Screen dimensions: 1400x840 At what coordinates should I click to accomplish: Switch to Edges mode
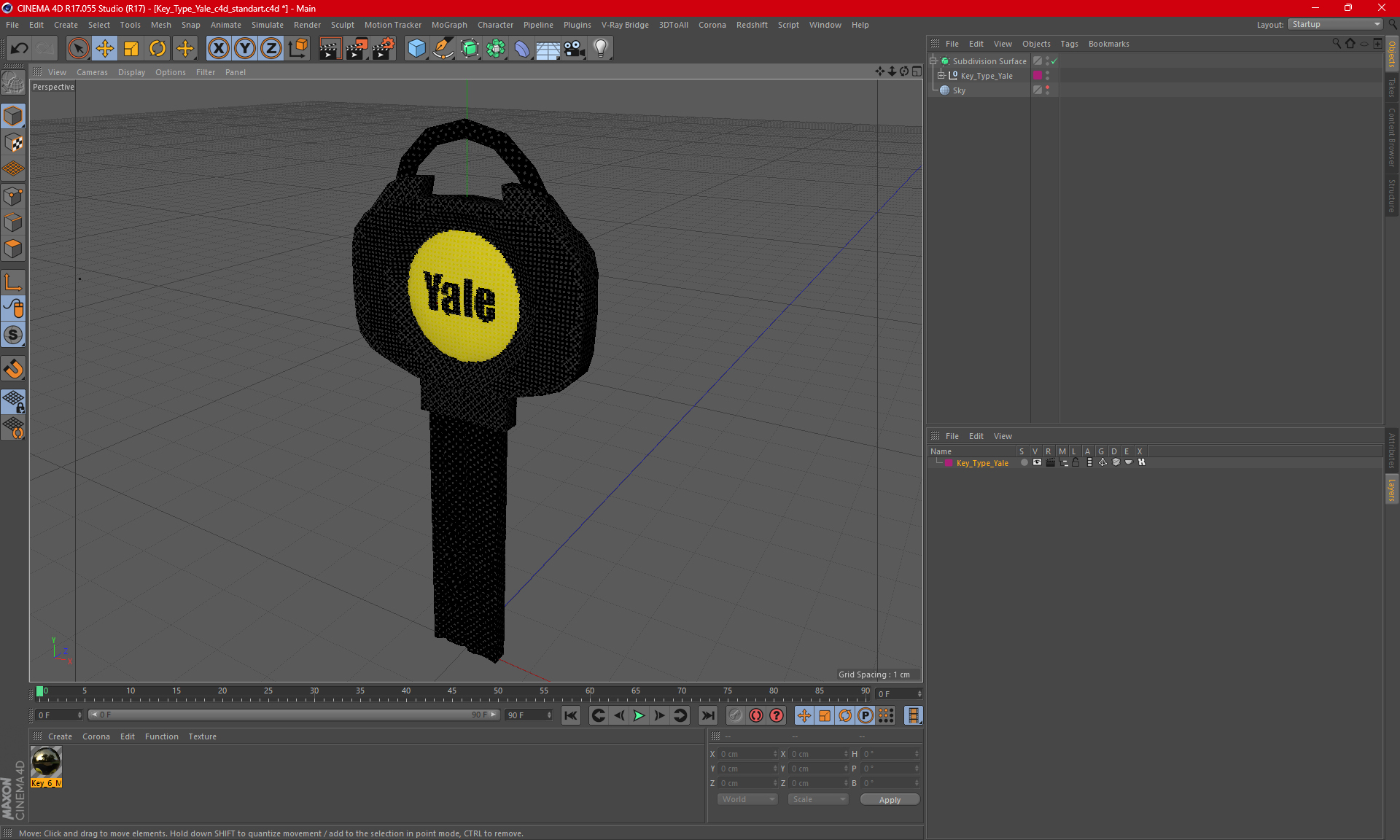point(13,222)
